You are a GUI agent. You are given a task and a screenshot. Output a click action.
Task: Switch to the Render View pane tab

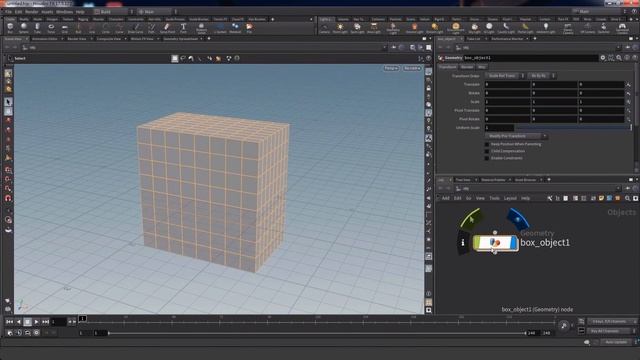[x=76, y=39]
